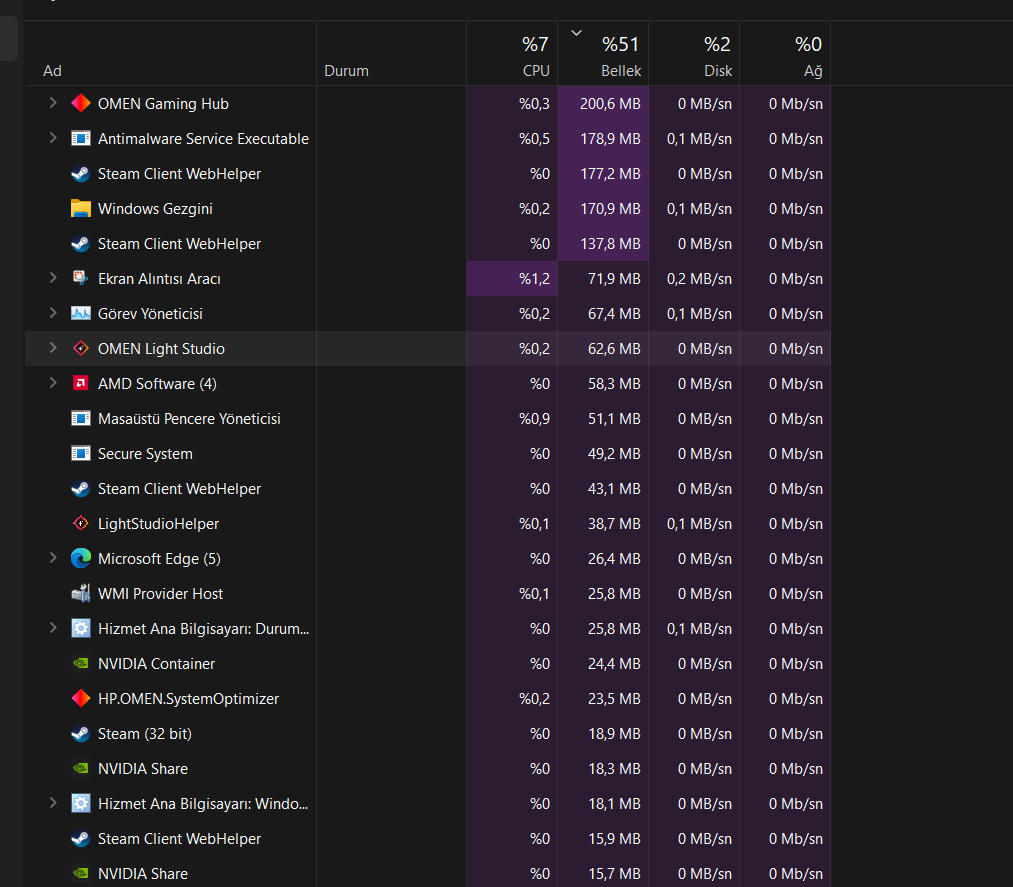This screenshot has height=887, width=1013.
Task: Select the Steam (32 bit) process name
Action: click(x=145, y=734)
